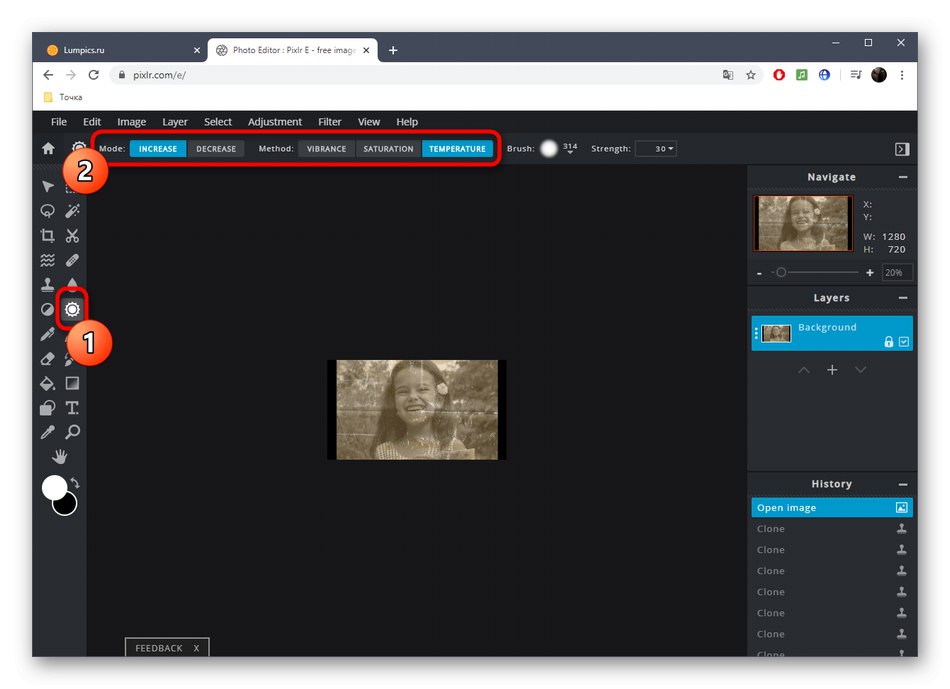The height and width of the screenshot is (689, 950).
Task: Select the Heal bandage tool
Action: click(72, 260)
